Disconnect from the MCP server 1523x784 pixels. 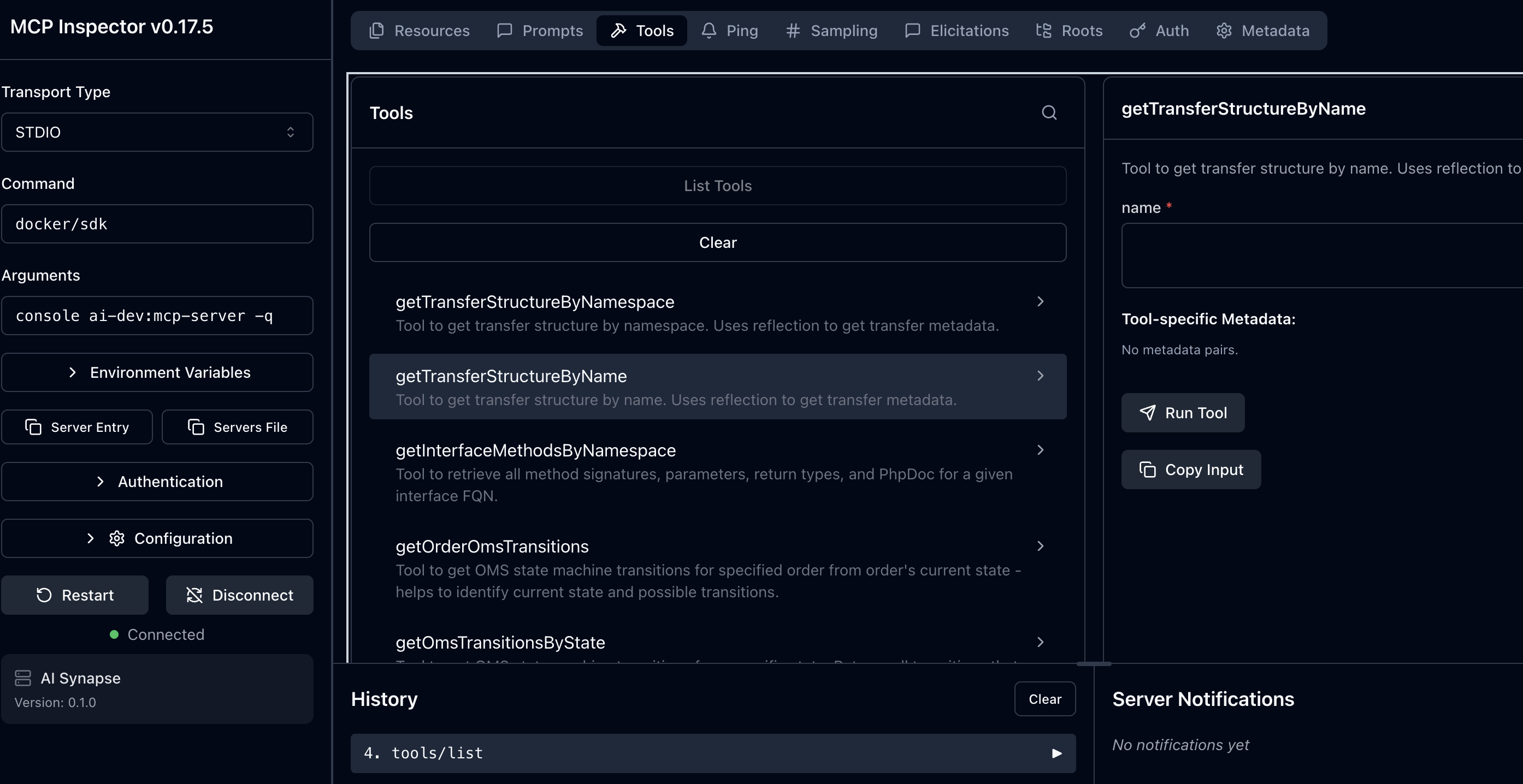[239, 595]
